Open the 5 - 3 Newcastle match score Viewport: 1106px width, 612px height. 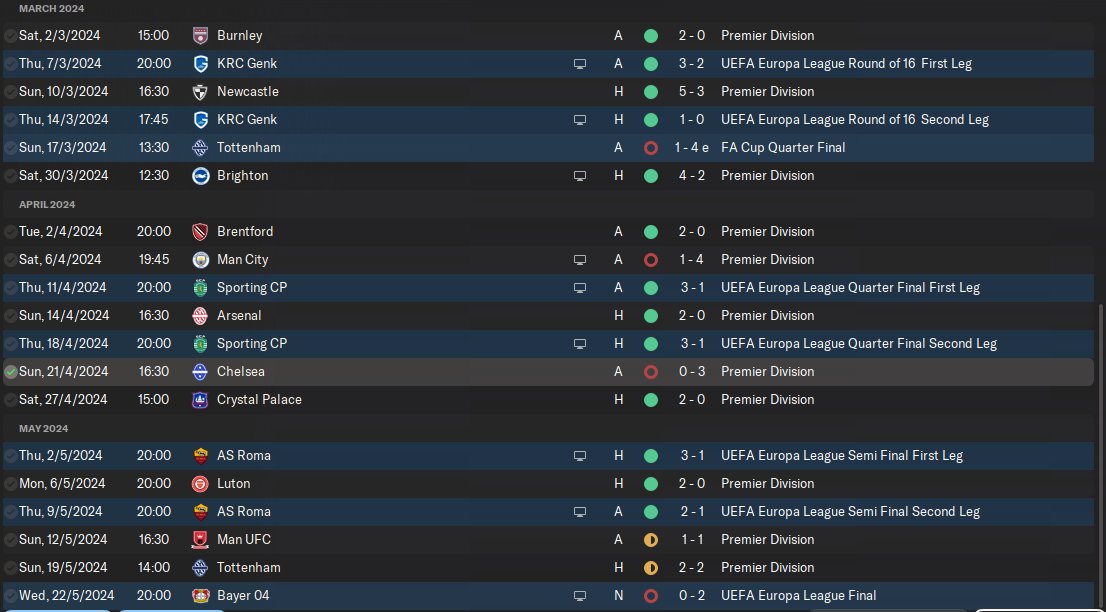pyautogui.click(x=691, y=92)
